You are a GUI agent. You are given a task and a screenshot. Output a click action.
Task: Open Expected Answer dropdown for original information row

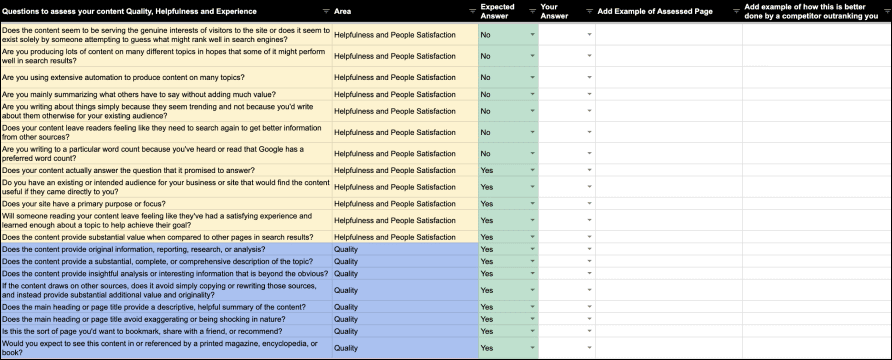(x=532, y=249)
